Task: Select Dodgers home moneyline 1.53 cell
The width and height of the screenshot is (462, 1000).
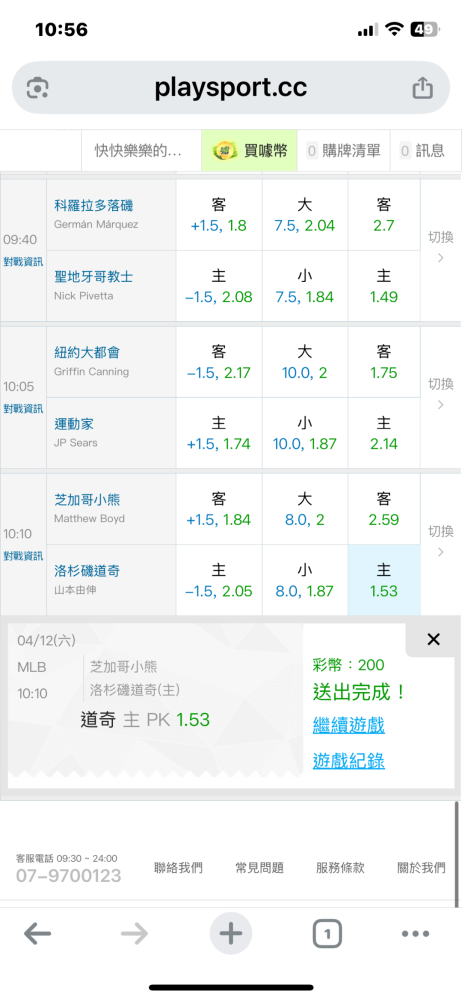Action: pyautogui.click(x=384, y=580)
